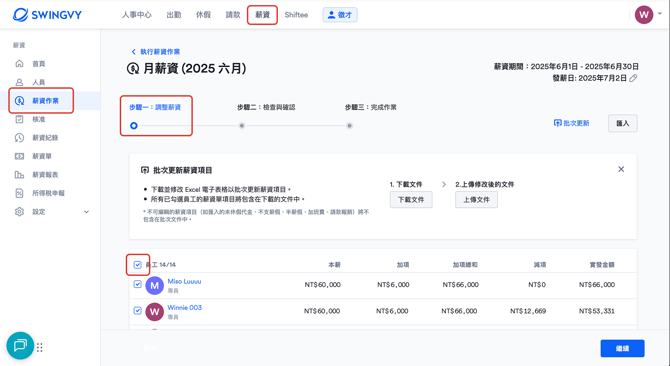
Task: Click the drag handle dots beside chat
Action: pos(40,348)
